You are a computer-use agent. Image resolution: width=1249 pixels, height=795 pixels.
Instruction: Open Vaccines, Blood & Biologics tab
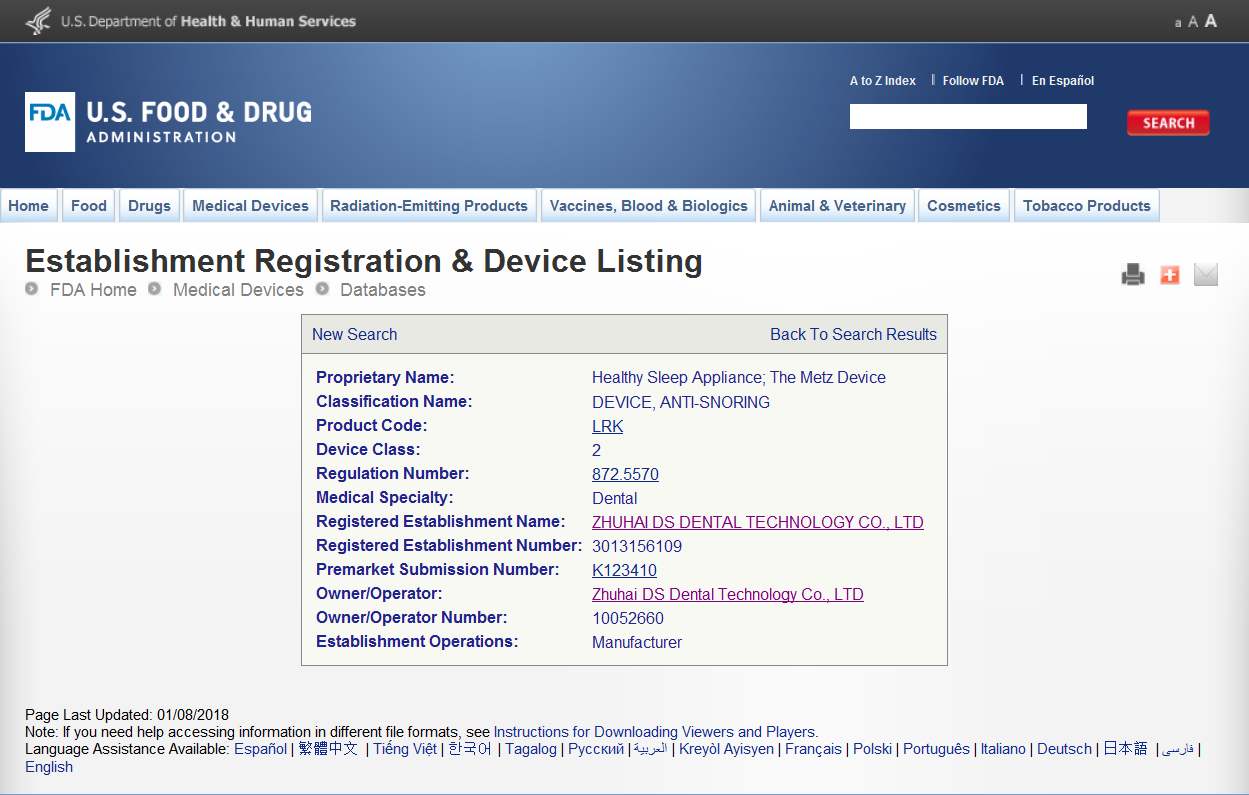point(649,206)
